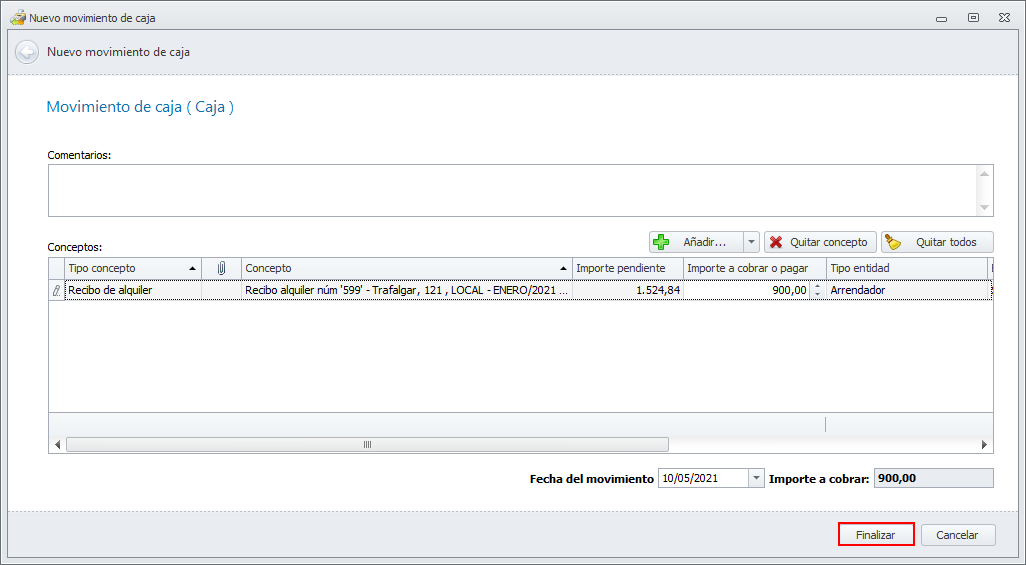Click Finalizar to complete the movement

[x=876, y=535]
